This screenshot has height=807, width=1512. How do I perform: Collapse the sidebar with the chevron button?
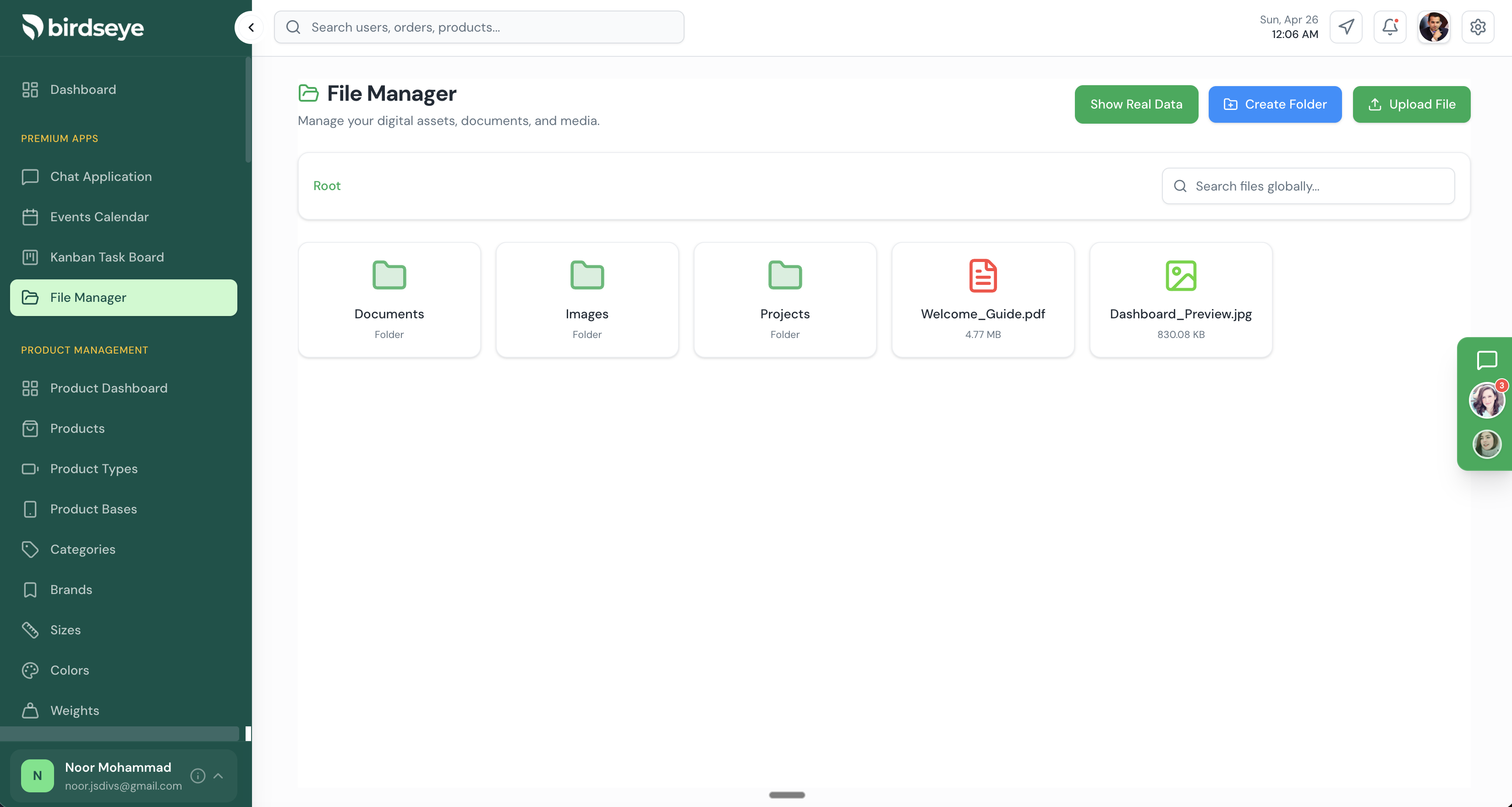click(251, 27)
